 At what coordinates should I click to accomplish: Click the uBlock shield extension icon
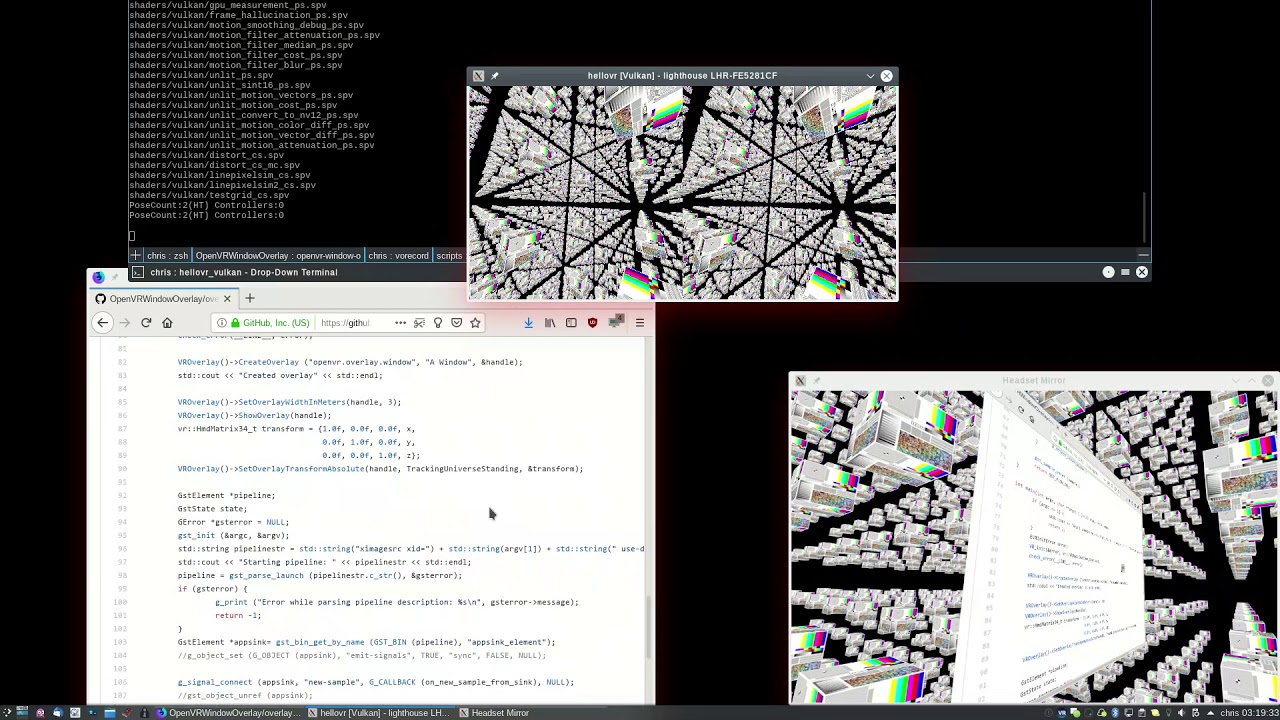(x=592, y=323)
